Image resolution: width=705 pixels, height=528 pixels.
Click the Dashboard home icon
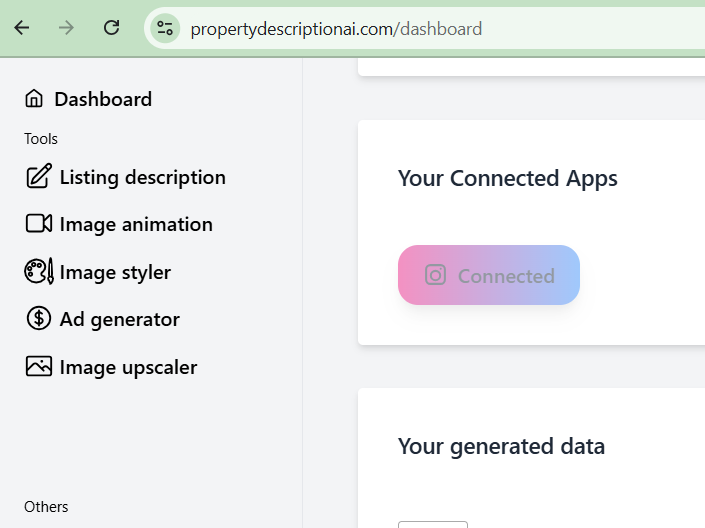[x=34, y=99]
